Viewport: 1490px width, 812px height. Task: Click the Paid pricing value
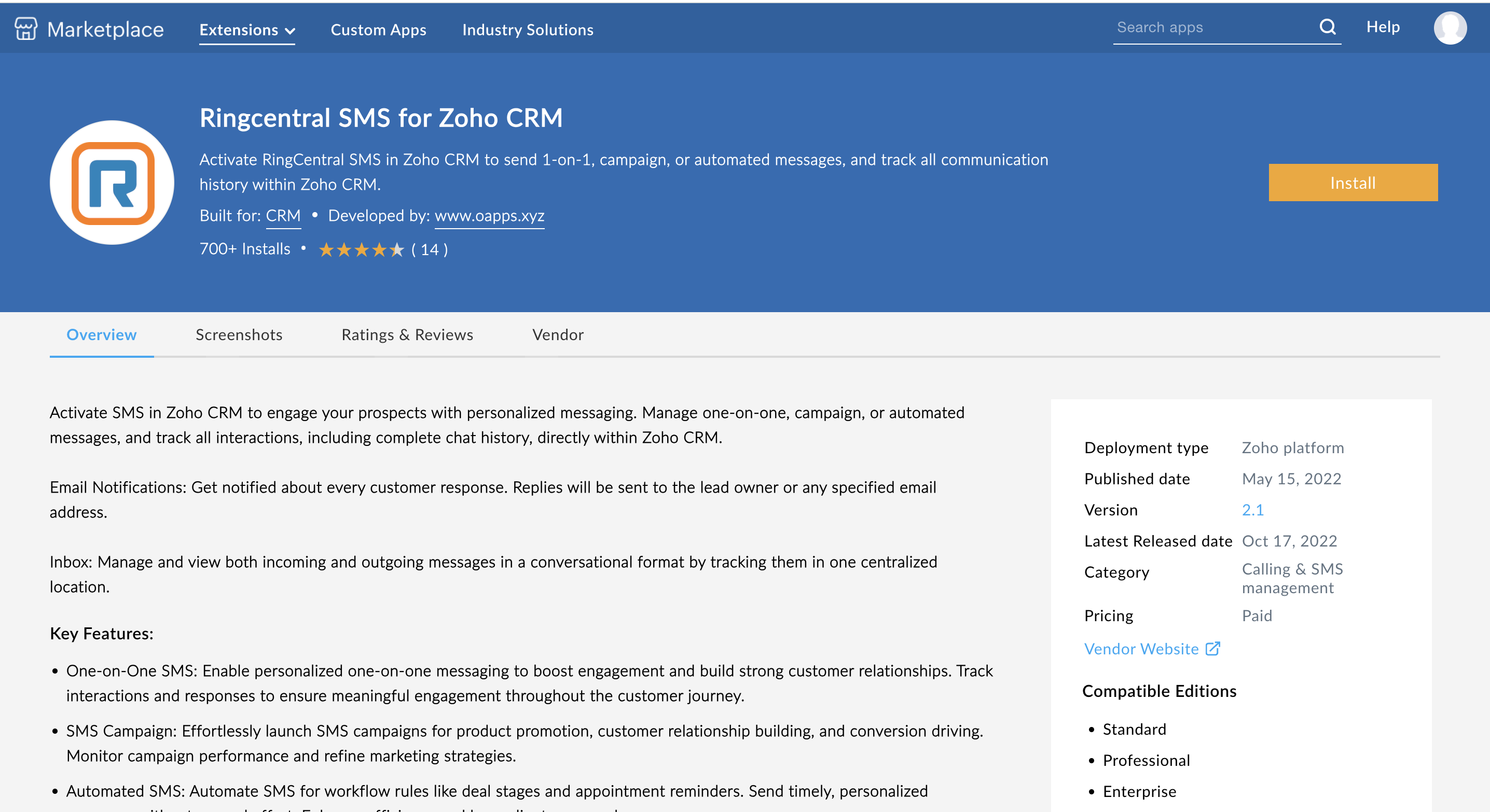tap(1257, 615)
